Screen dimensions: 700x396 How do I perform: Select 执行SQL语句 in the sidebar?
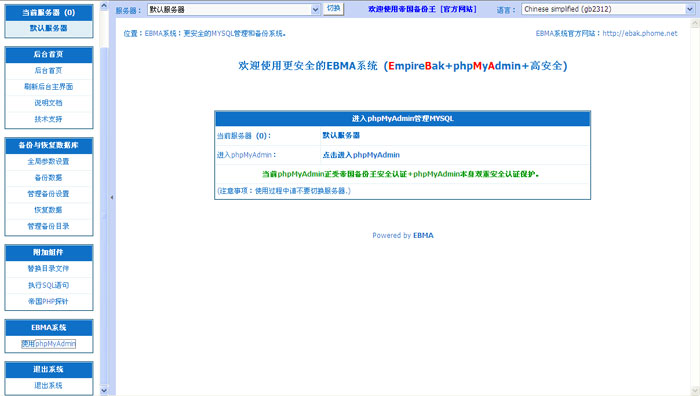click(49, 285)
